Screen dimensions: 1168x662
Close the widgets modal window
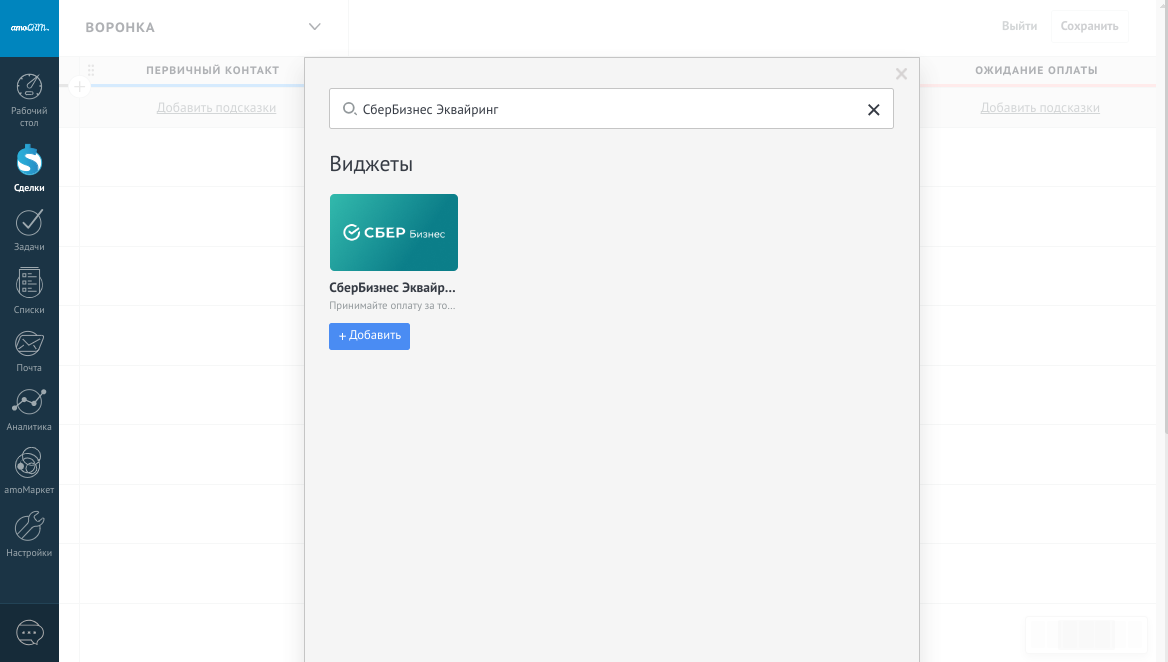pos(901,74)
